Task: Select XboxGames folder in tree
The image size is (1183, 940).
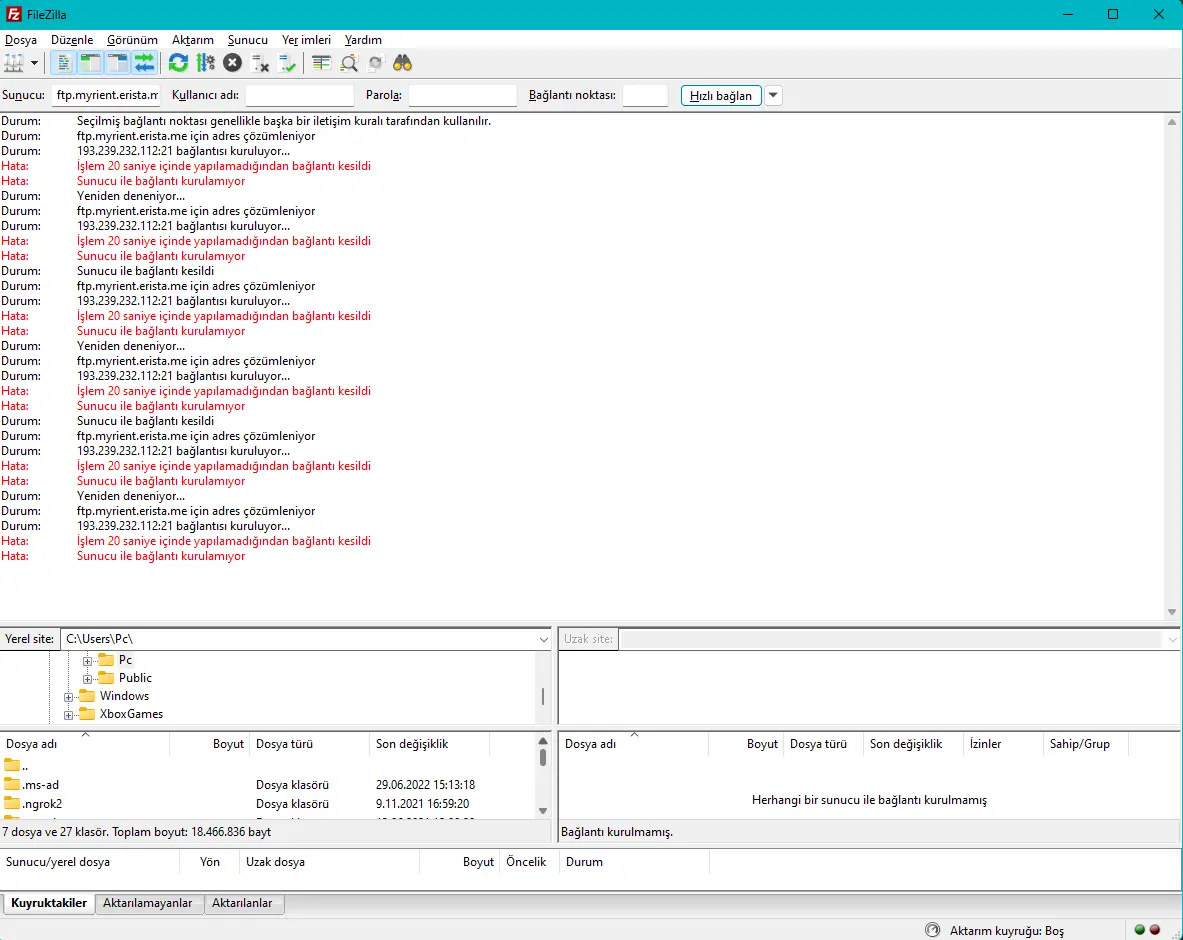Action: [x=131, y=714]
